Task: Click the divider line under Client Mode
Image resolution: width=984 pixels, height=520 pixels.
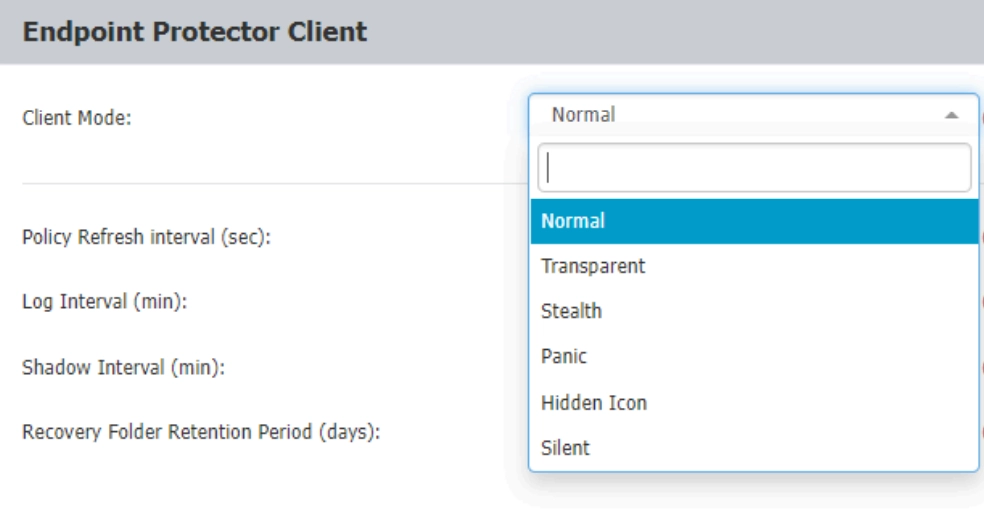Action: click(275, 184)
